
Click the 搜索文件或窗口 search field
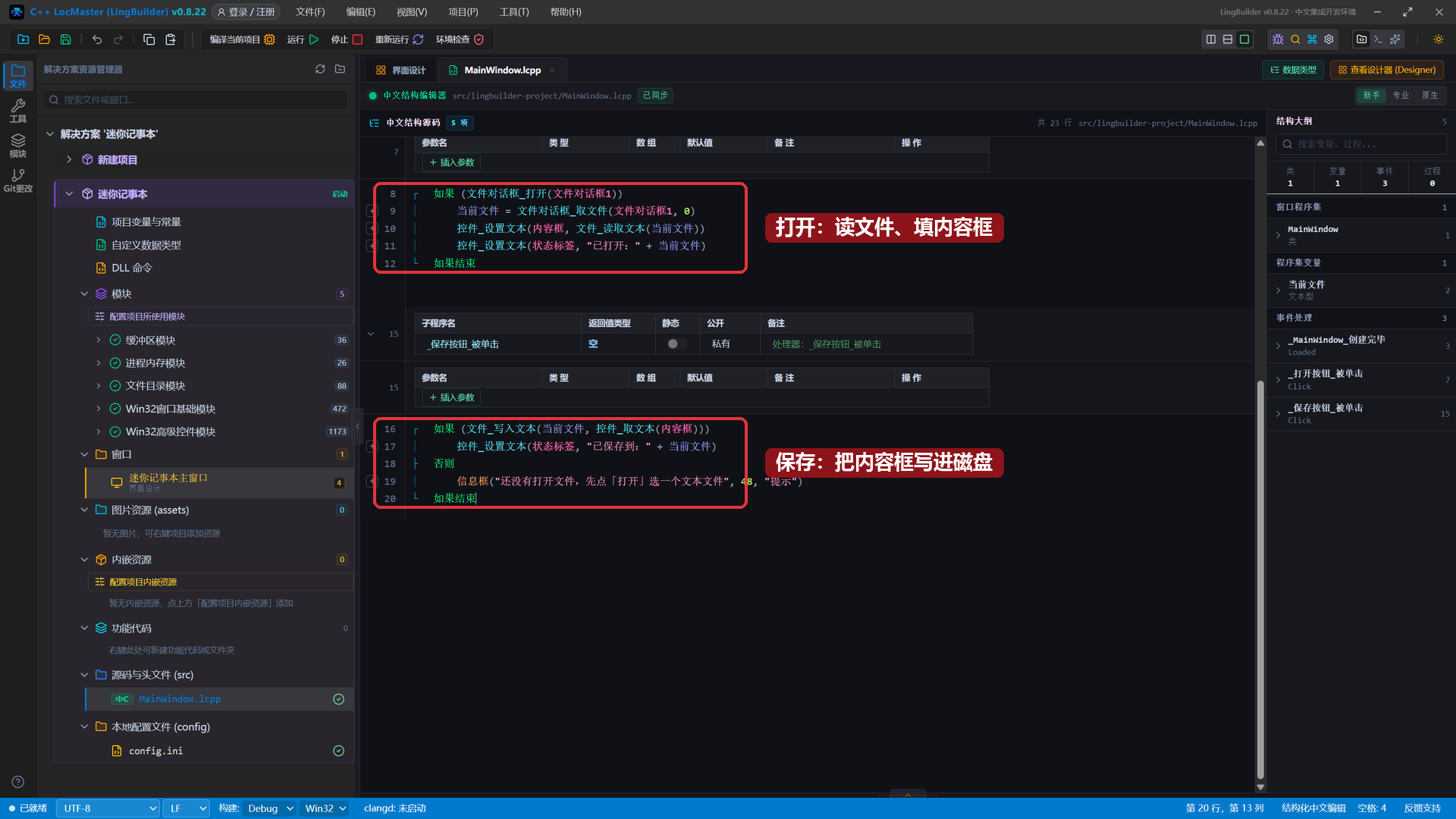[196, 100]
